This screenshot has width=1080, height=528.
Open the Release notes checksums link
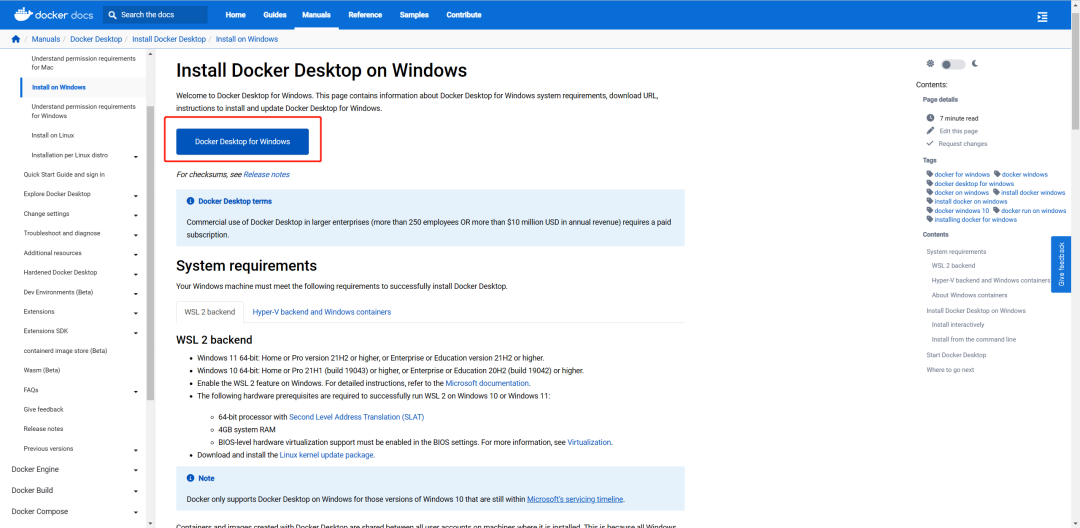(x=267, y=174)
